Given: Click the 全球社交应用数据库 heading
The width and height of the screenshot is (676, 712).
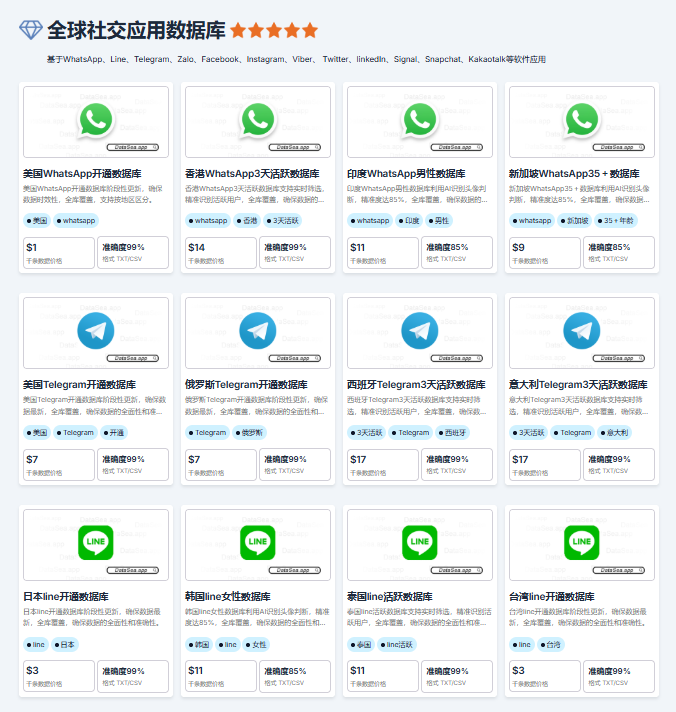Looking at the screenshot, I should click(136, 30).
